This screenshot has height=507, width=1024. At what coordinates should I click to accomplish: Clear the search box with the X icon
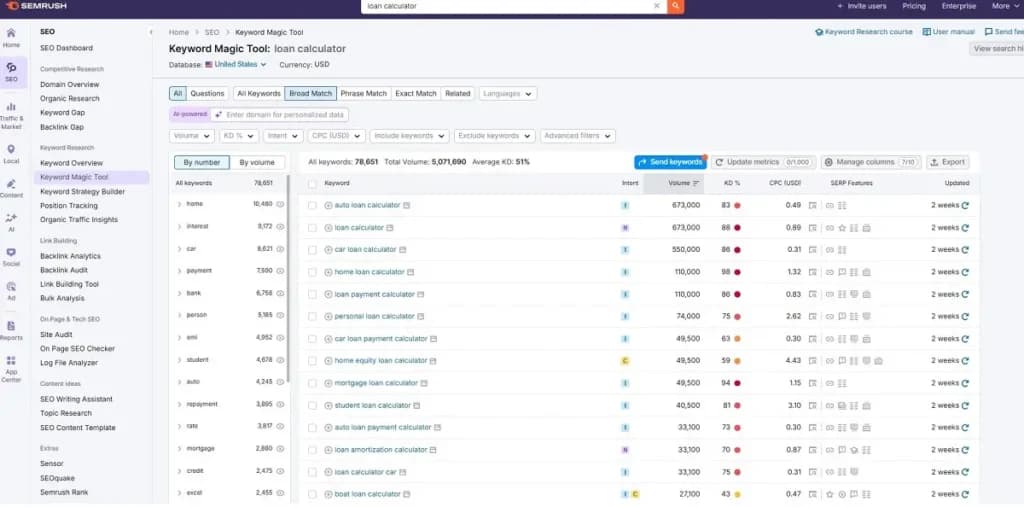pyautogui.click(x=657, y=6)
